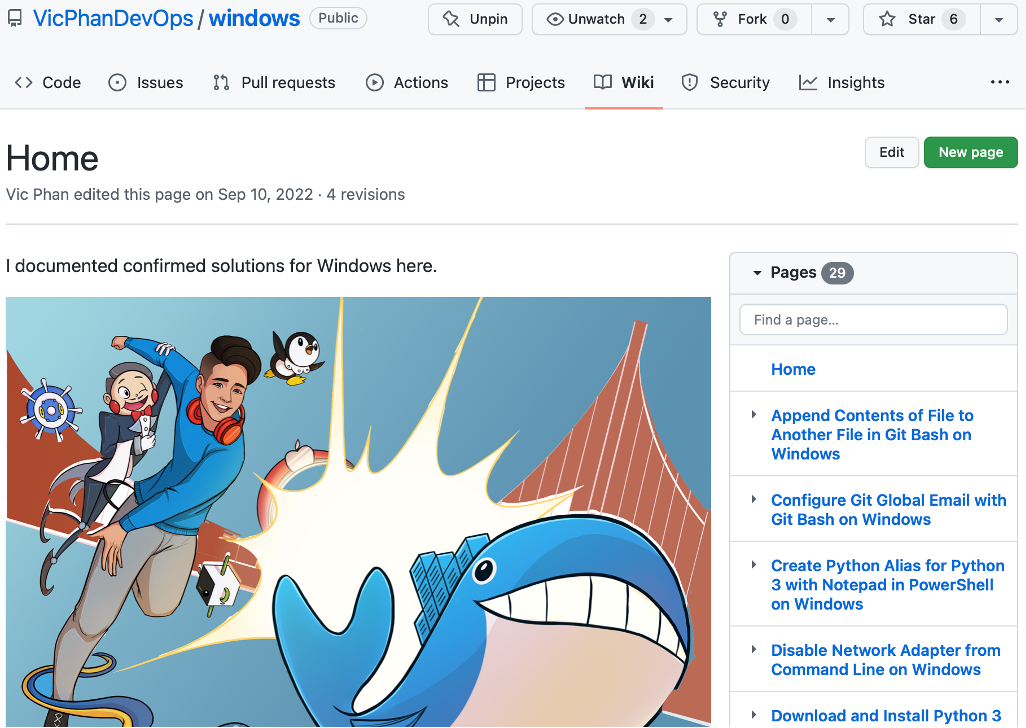1026x728 pixels.
Task: Open the Pull requests tab
Action: (x=274, y=82)
